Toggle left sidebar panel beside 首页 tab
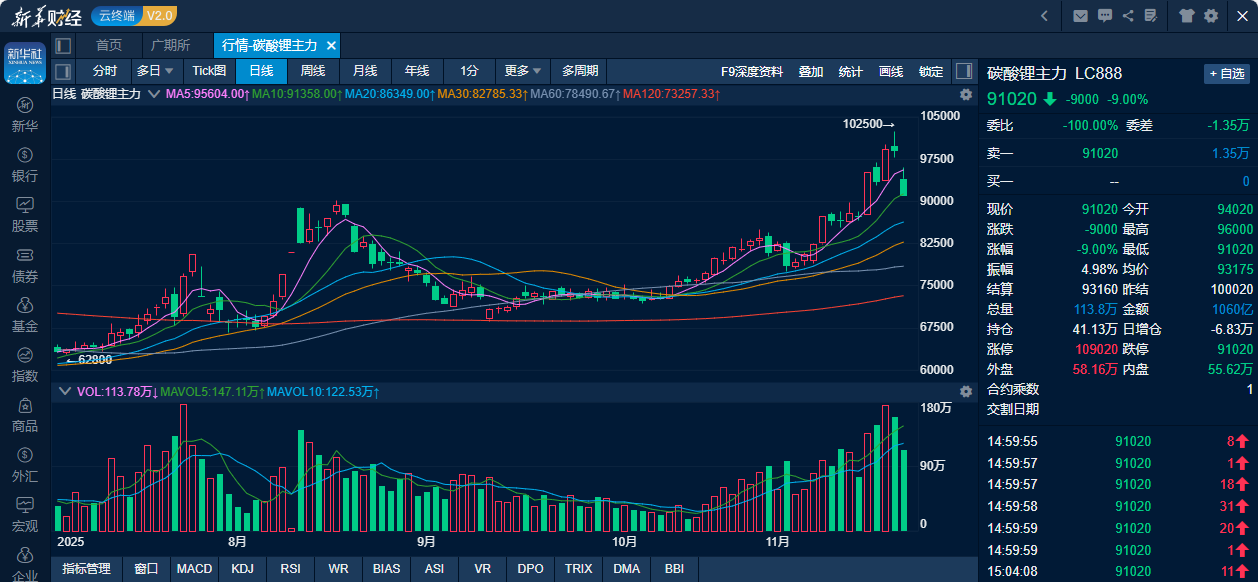Viewport: 1258px width, 582px height. pyautogui.click(x=63, y=45)
